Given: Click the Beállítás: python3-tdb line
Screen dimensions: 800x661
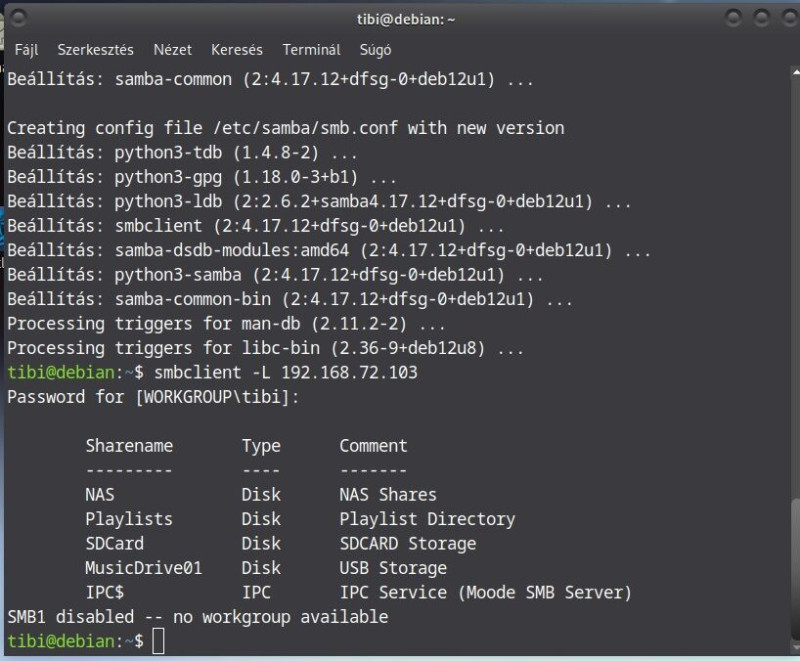Looking at the screenshot, I should [x=182, y=152].
